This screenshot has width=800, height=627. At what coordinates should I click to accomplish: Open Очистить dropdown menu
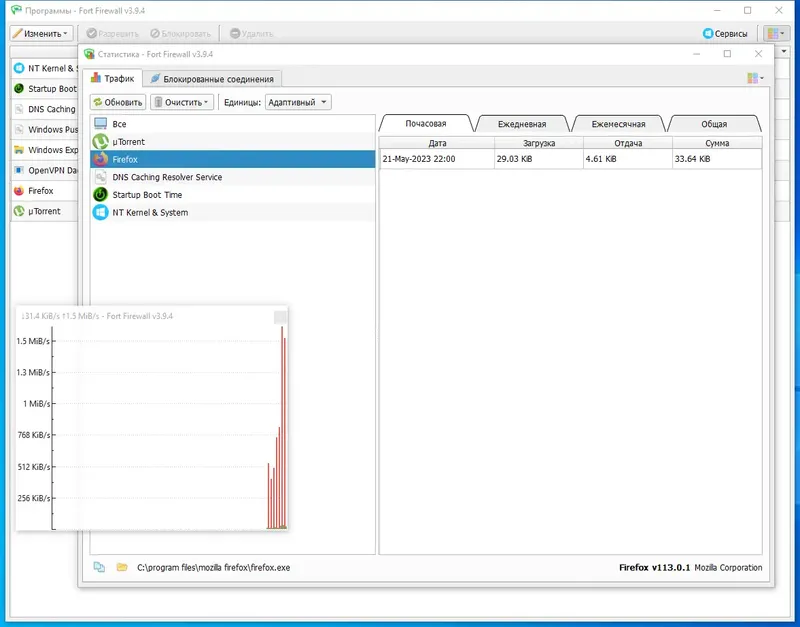tap(182, 102)
